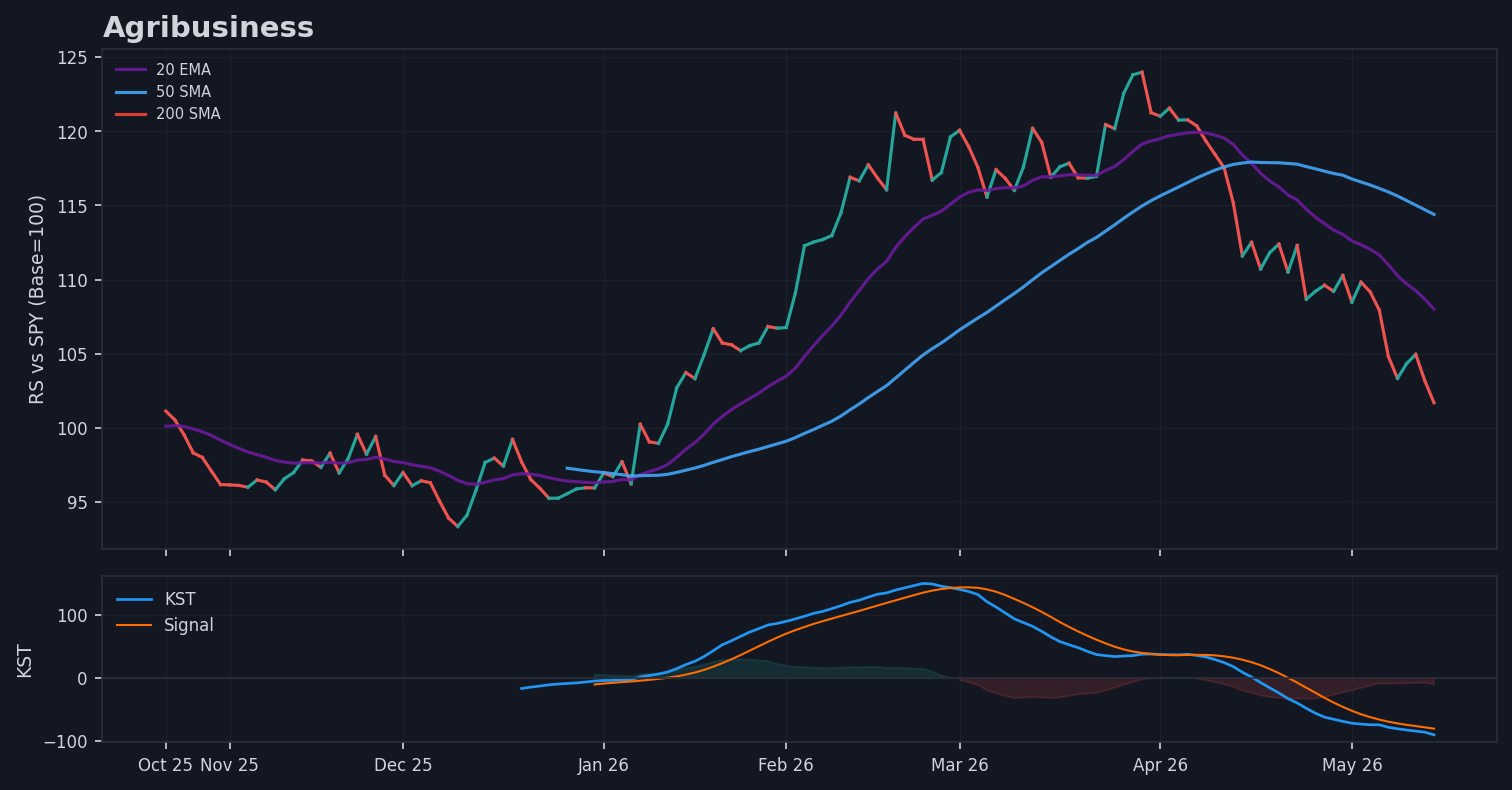This screenshot has width=1512, height=790.
Task: Click the purple 20 EMA legend line swatch
Action: tap(131, 70)
